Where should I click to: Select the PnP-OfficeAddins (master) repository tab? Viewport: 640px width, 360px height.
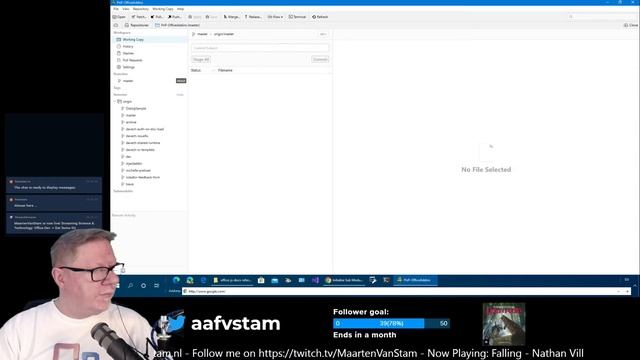[x=177, y=25]
